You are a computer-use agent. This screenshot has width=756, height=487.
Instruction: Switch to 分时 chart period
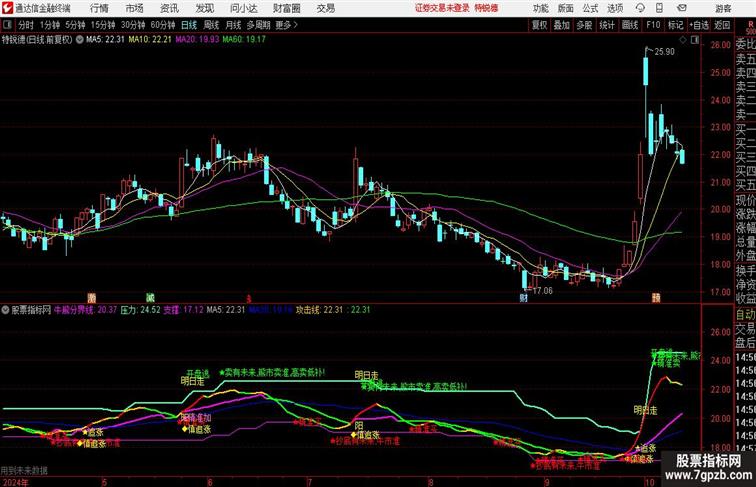pos(26,25)
